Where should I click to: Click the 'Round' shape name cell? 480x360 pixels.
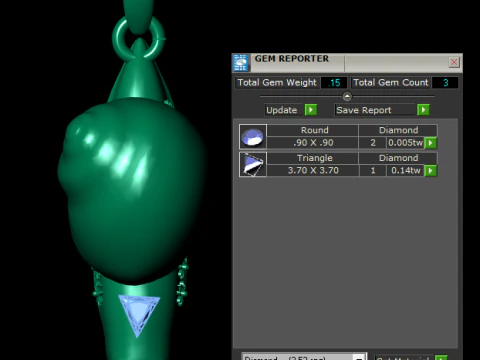click(313, 130)
